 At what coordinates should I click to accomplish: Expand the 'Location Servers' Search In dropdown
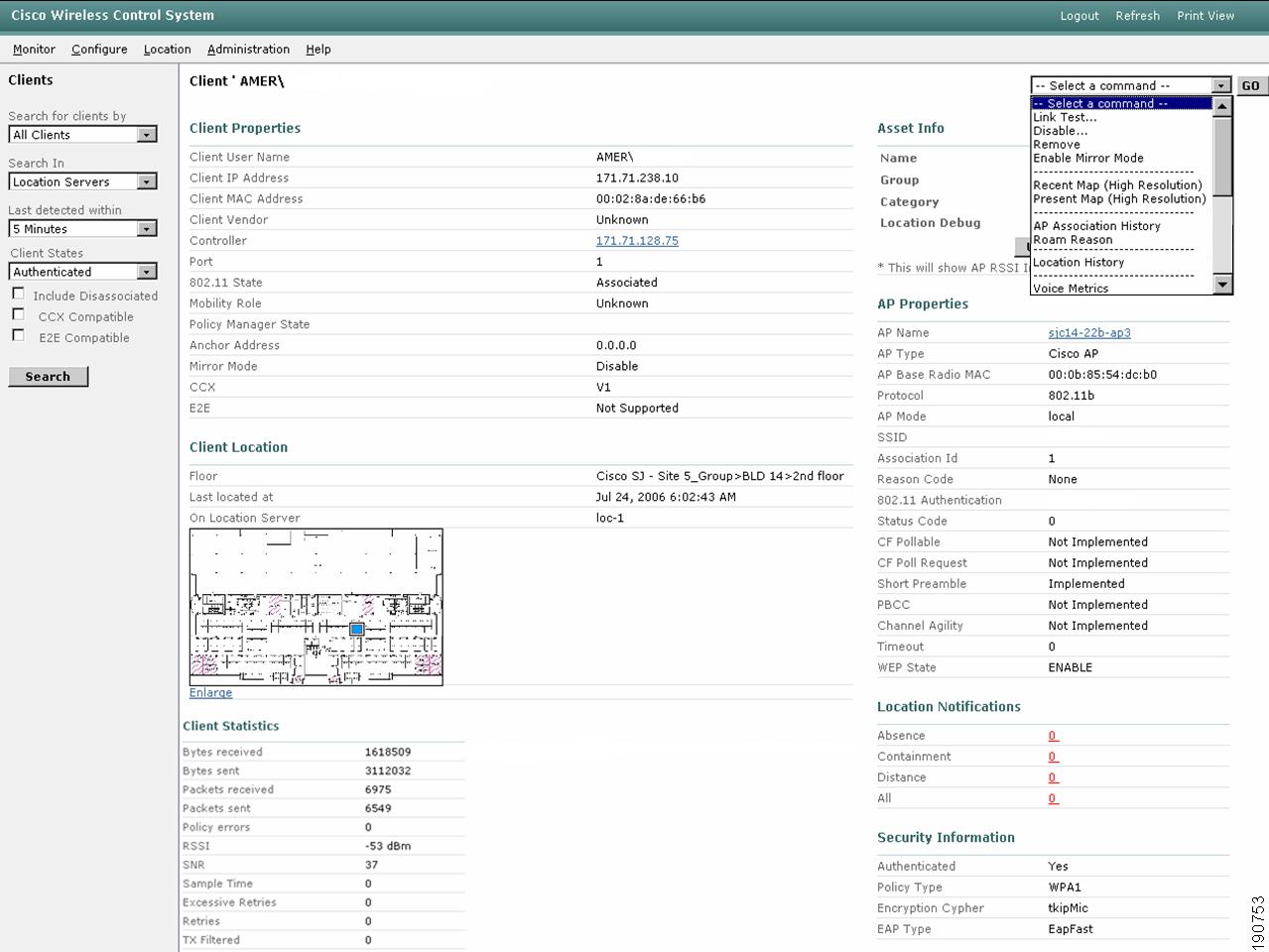83,181
